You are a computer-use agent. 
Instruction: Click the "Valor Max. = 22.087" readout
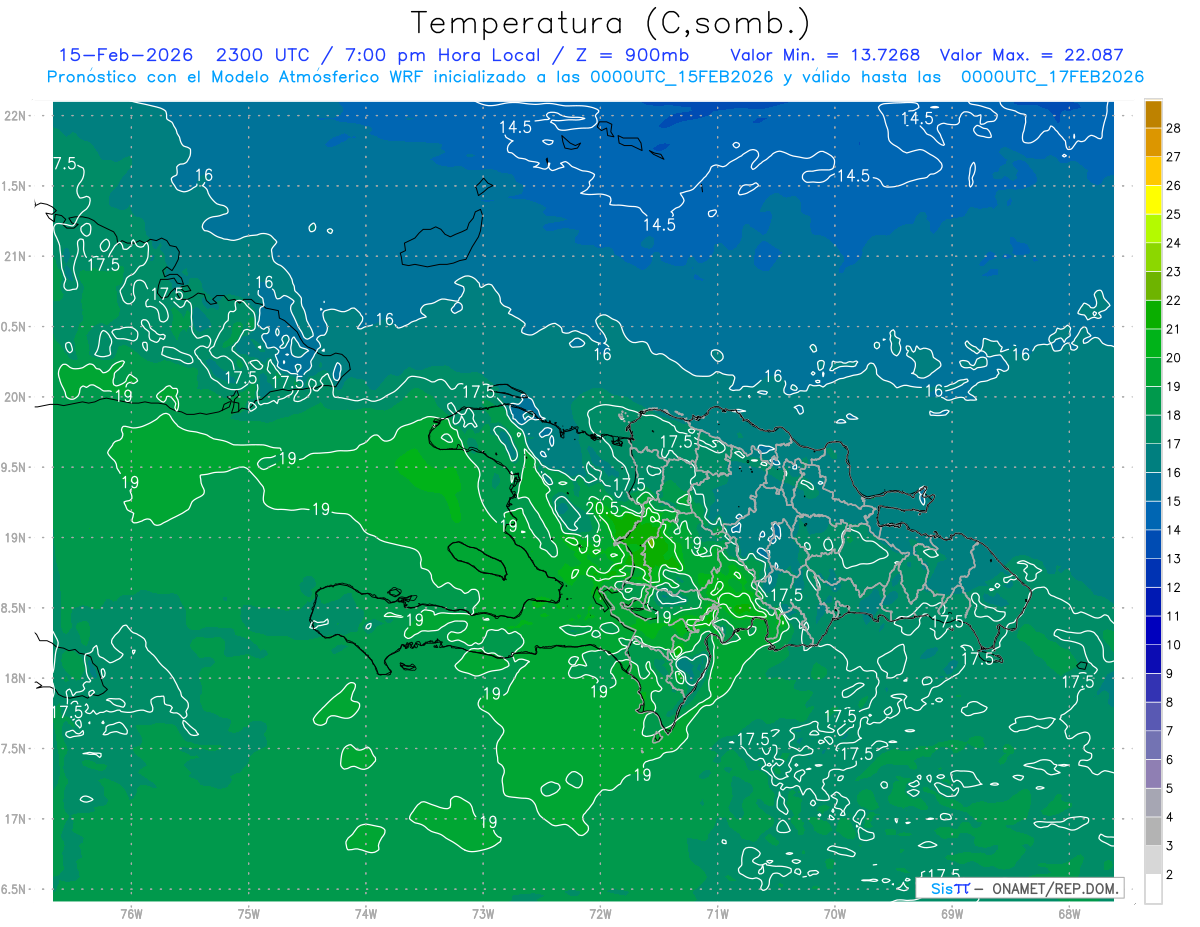point(1032,55)
